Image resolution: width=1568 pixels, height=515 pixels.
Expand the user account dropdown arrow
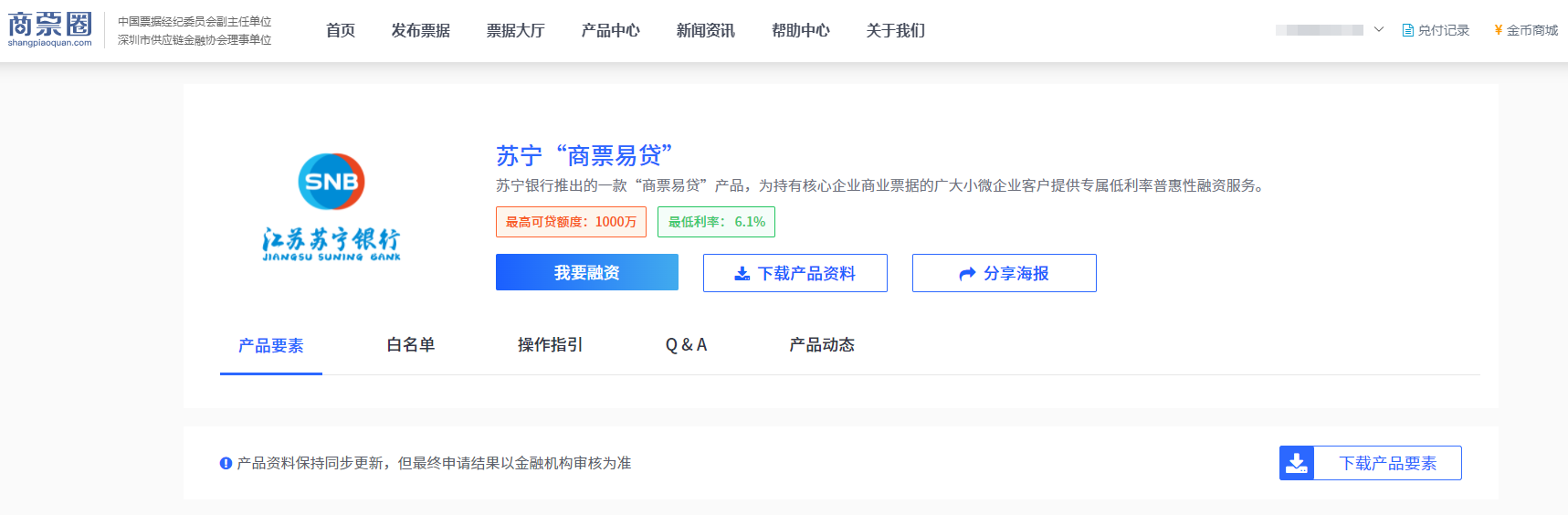1379,30
